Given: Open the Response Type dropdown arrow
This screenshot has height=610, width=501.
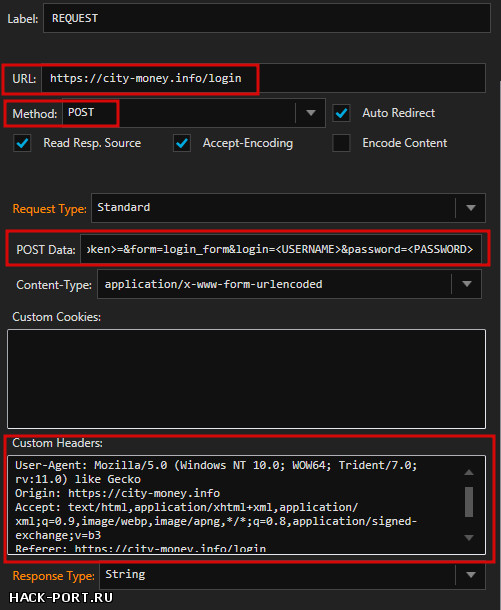Looking at the screenshot, I should tap(470, 575).
